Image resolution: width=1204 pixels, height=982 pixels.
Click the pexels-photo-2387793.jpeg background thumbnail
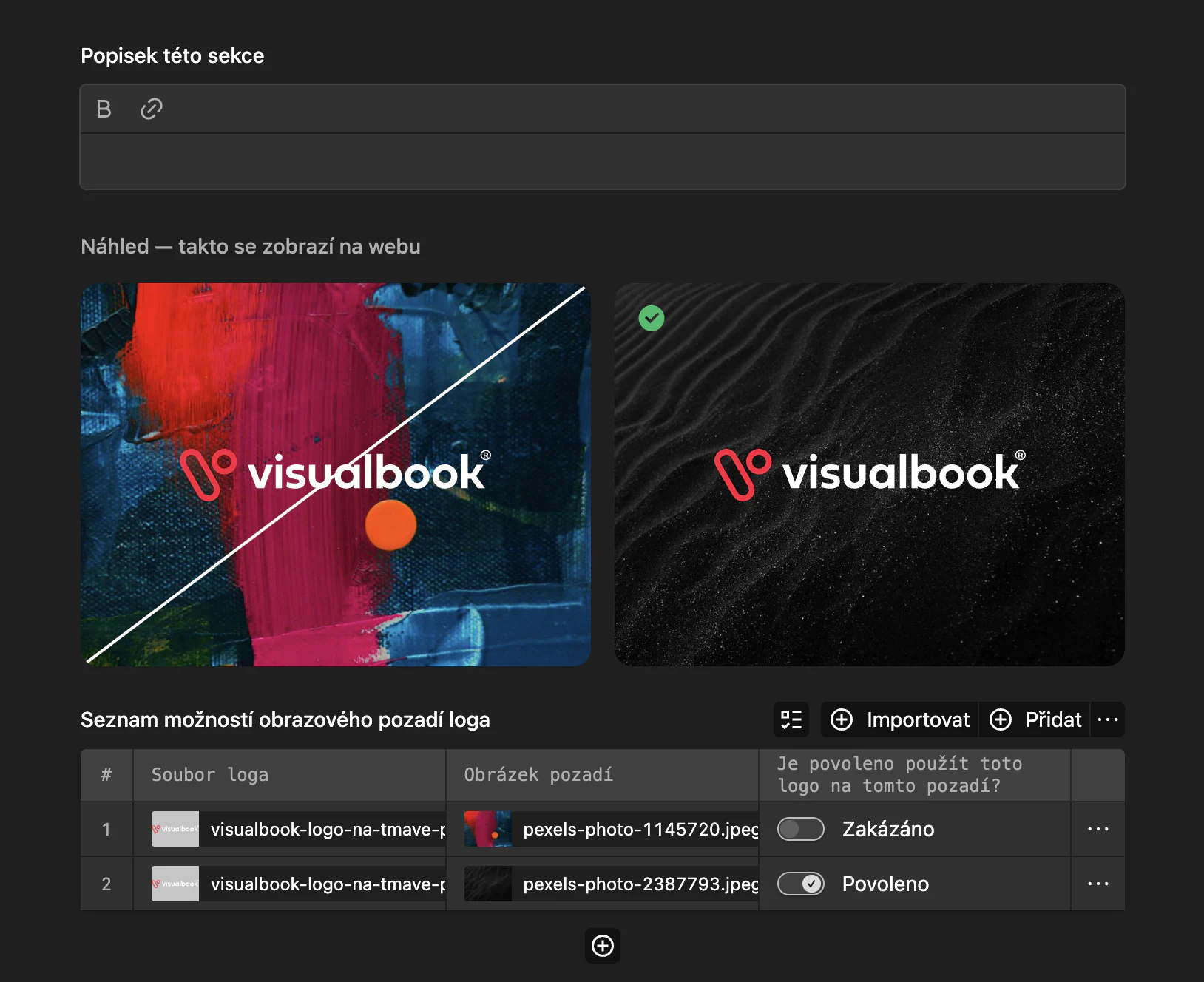[x=488, y=884]
